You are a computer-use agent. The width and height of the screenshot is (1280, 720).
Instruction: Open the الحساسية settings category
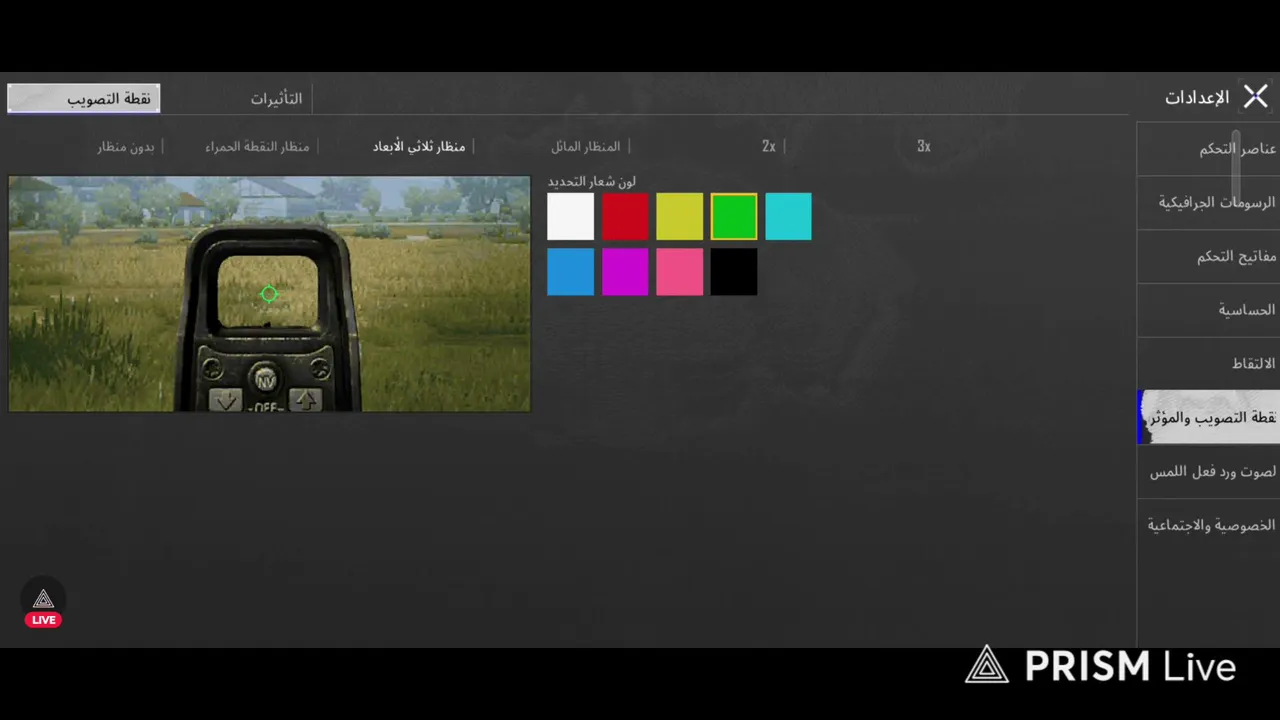tap(1208, 310)
